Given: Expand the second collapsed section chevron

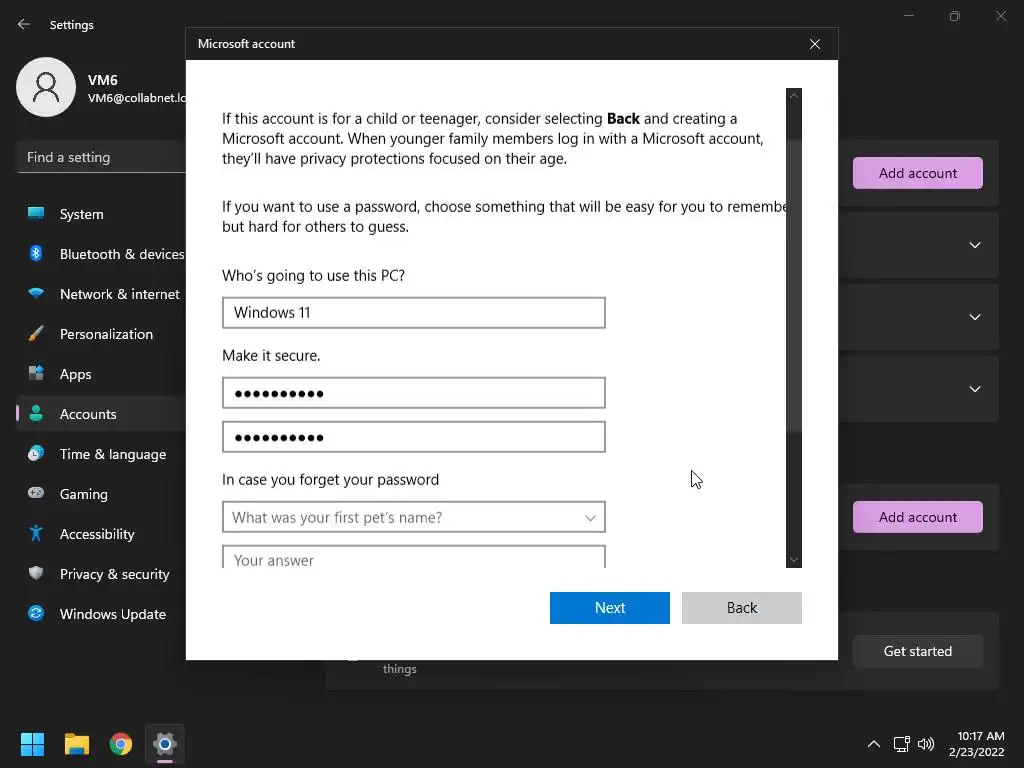Looking at the screenshot, I should [974, 317].
